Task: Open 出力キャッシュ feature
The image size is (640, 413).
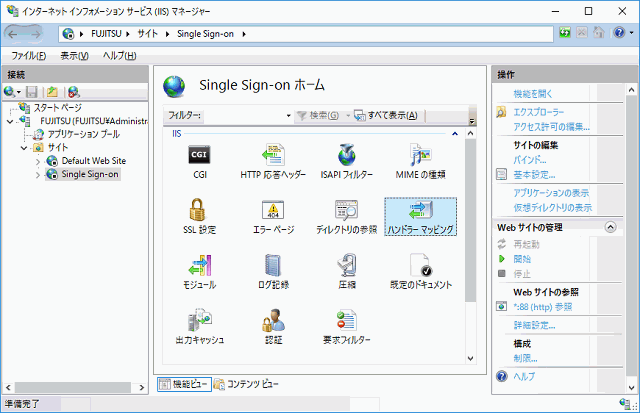Action: click(x=199, y=327)
